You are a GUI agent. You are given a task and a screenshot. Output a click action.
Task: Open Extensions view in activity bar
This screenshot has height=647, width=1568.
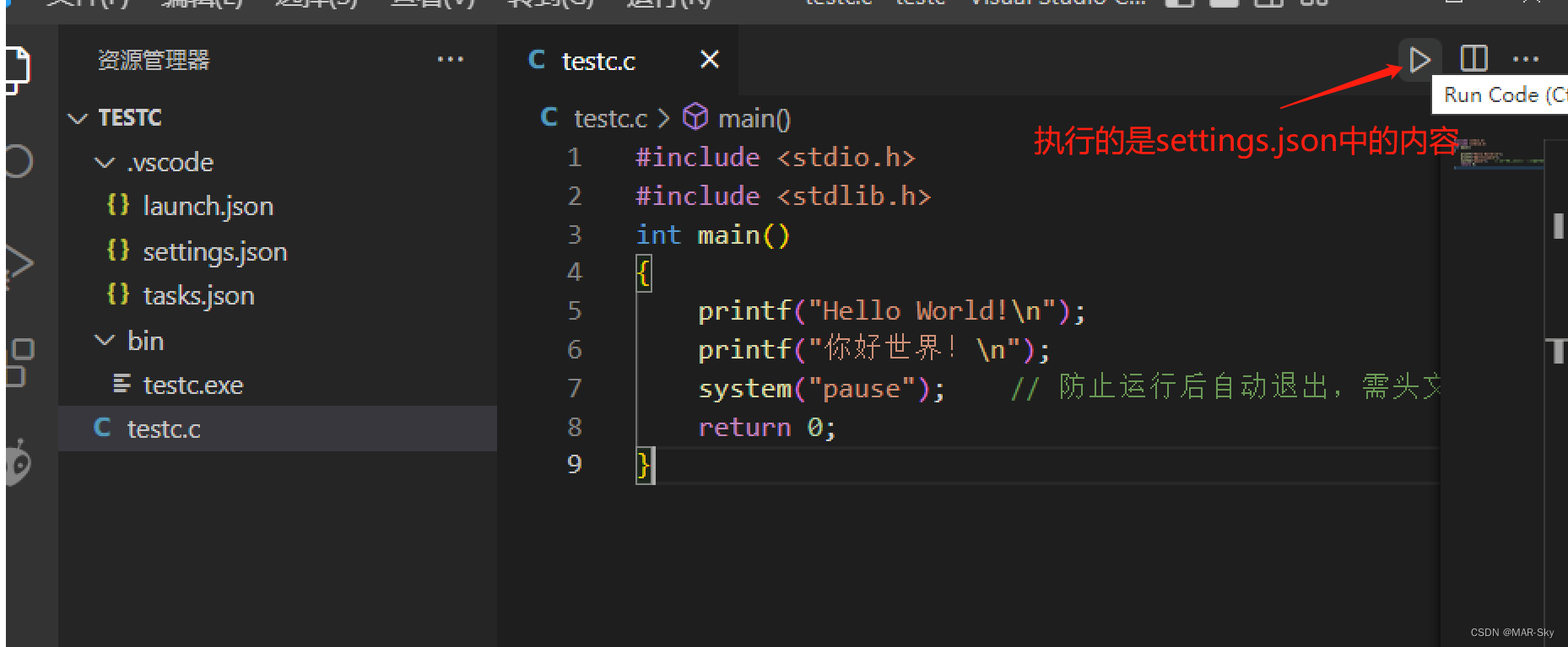(x=19, y=362)
